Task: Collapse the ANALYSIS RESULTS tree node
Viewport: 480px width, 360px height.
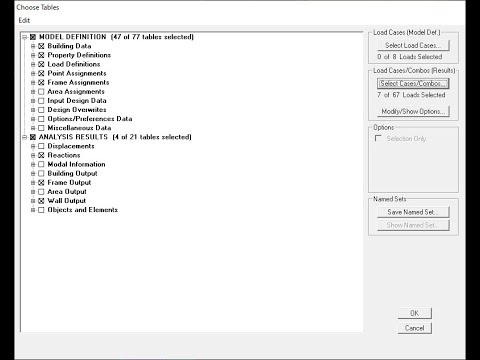Action: click(24, 137)
